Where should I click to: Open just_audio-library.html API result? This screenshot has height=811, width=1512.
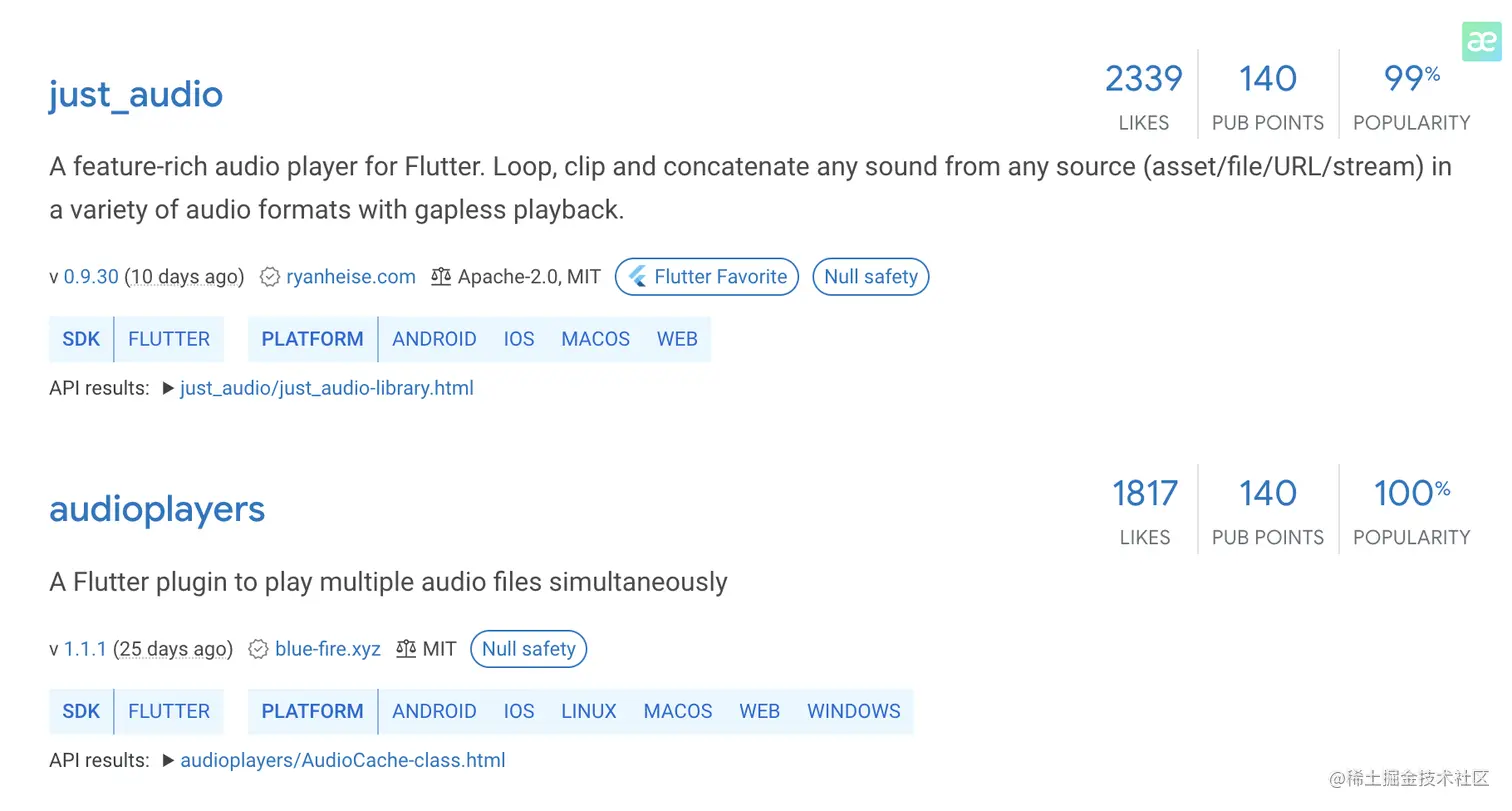pos(327,388)
